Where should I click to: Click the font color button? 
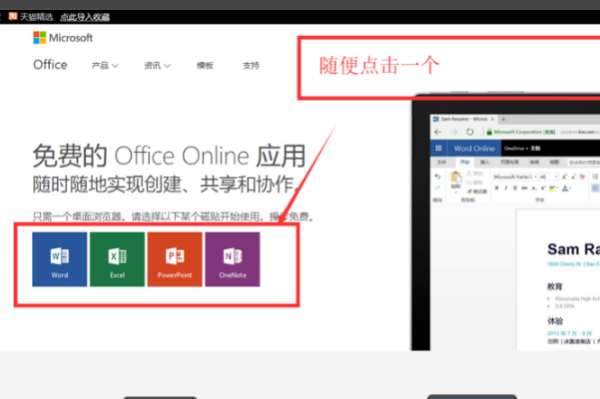tap(565, 188)
